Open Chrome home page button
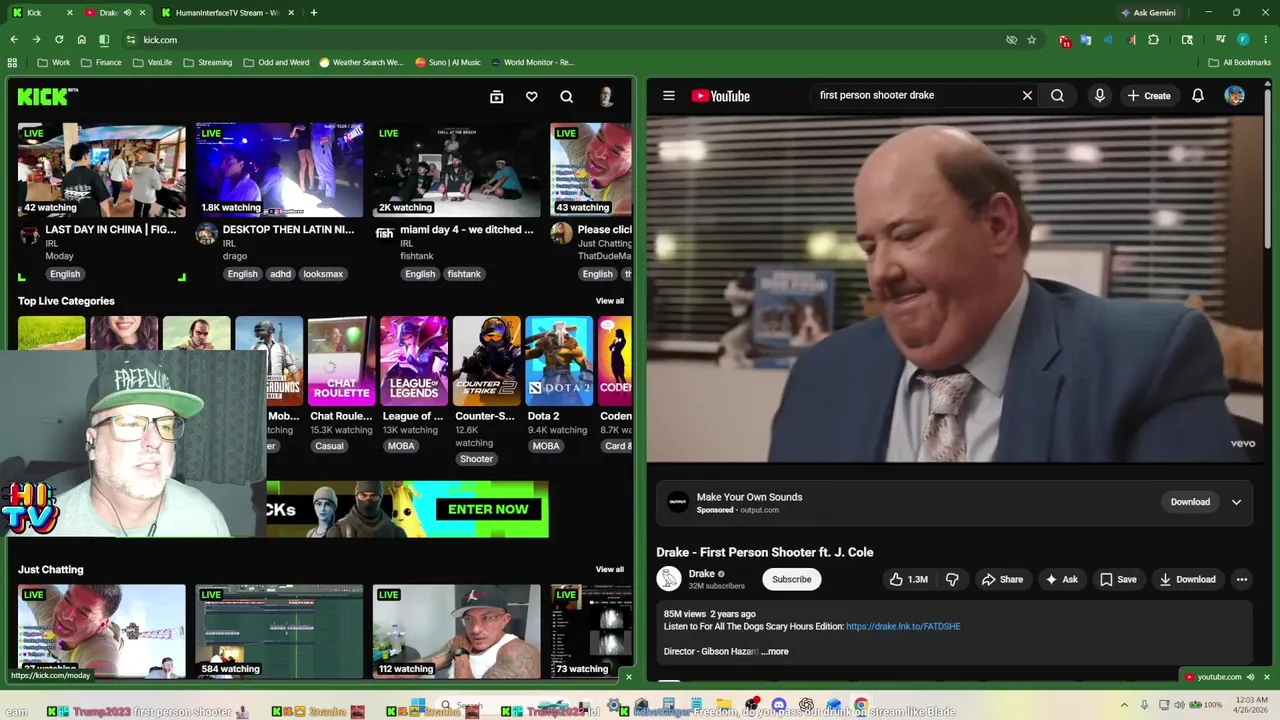This screenshot has height=720, width=1280. point(82,39)
